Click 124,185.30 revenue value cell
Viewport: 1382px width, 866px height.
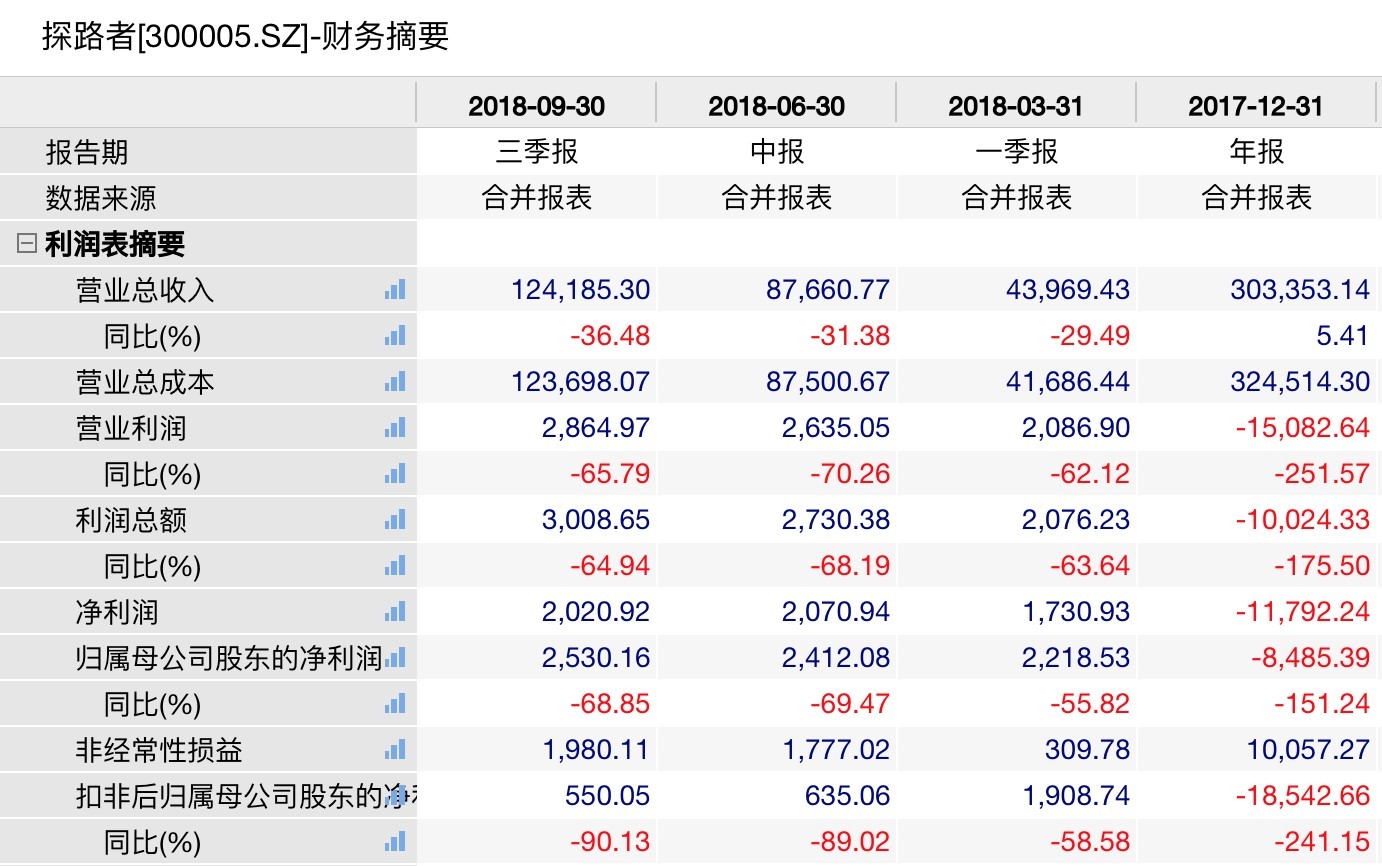[x=580, y=290]
